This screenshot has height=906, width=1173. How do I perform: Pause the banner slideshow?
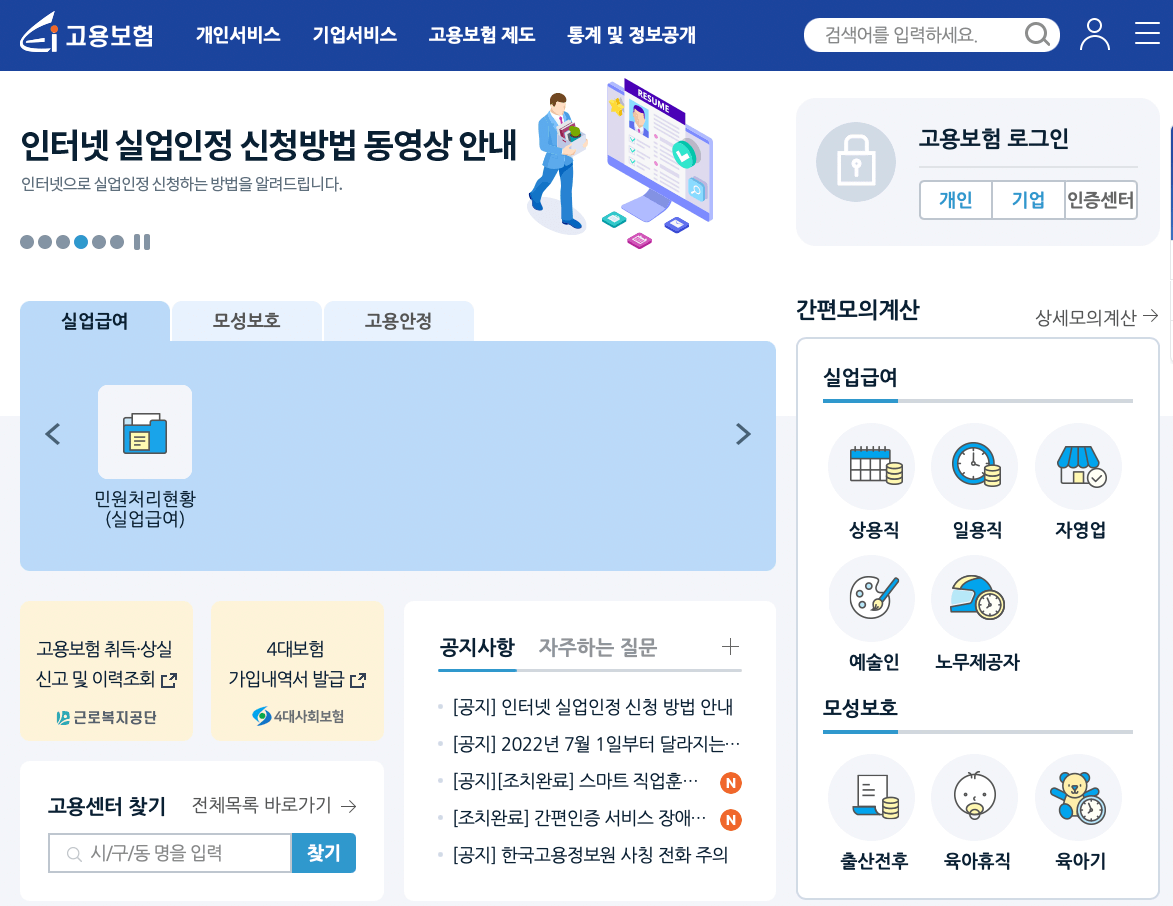pyautogui.click(x=141, y=241)
